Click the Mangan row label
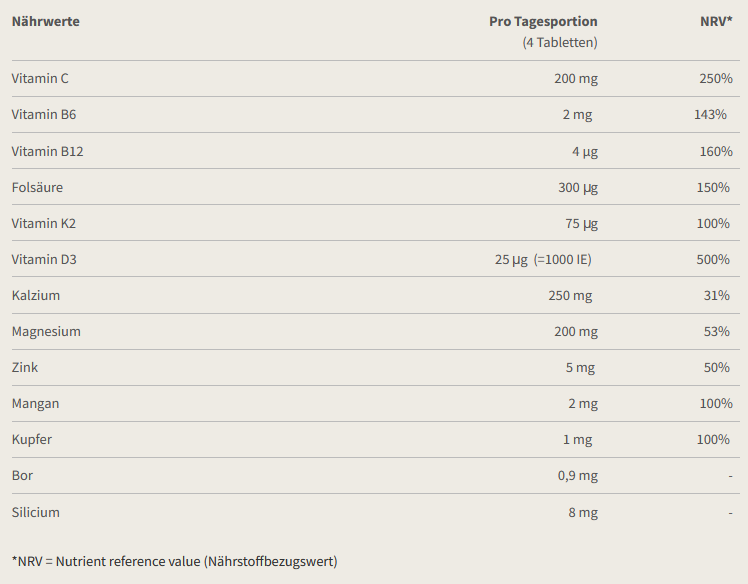Screen dimensions: 748x584 click(35, 404)
